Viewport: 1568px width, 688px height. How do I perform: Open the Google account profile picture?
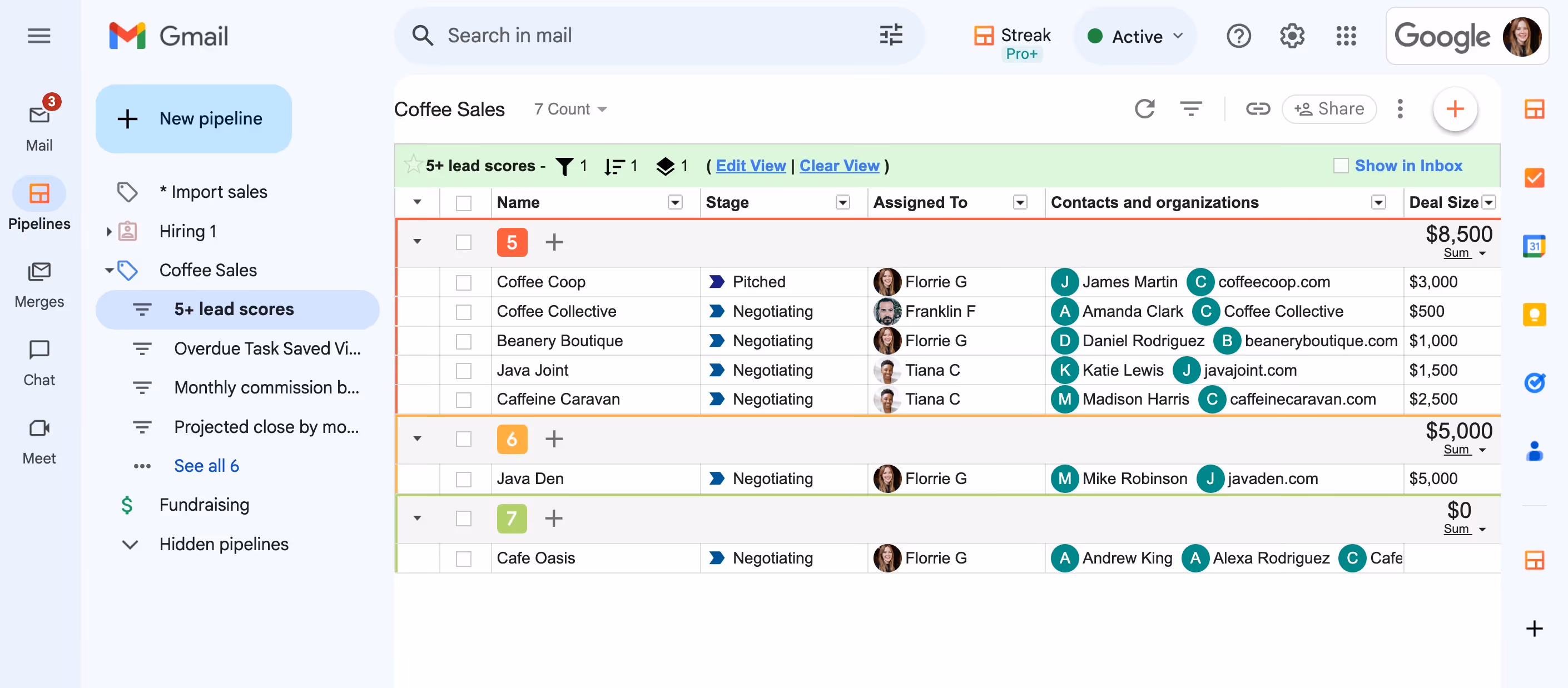pos(1522,36)
